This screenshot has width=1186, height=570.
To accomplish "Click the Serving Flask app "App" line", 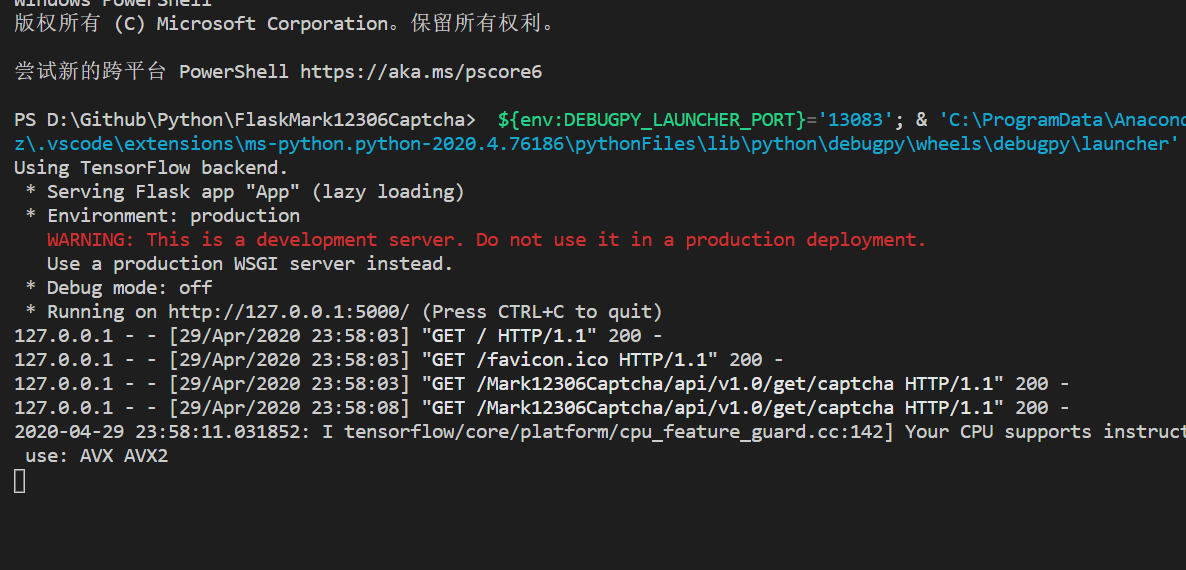I will (x=255, y=192).
